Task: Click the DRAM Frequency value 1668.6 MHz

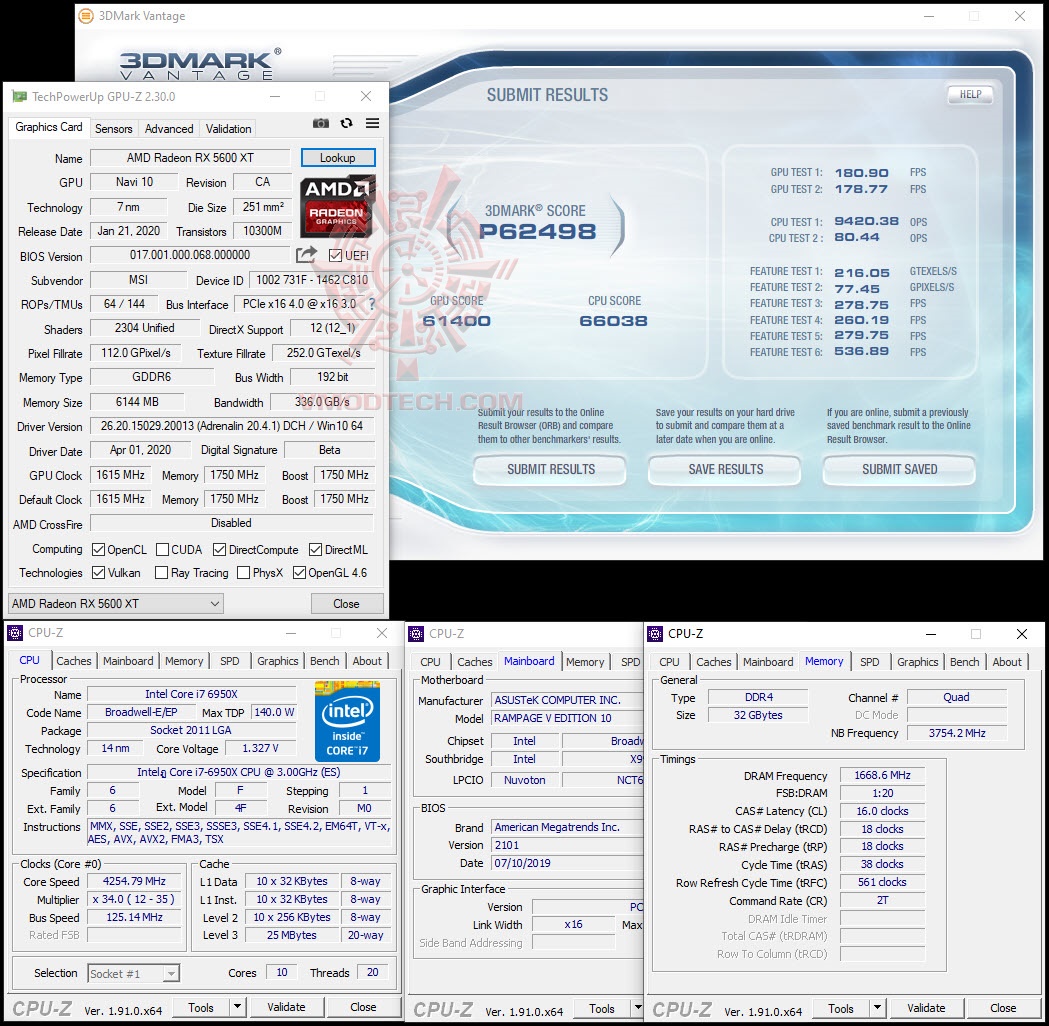Action: [882, 775]
